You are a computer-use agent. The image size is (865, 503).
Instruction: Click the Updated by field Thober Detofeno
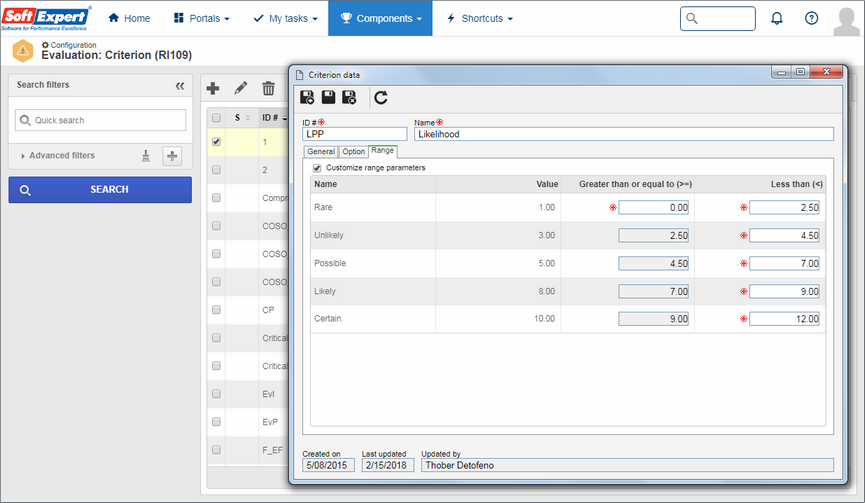point(627,465)
